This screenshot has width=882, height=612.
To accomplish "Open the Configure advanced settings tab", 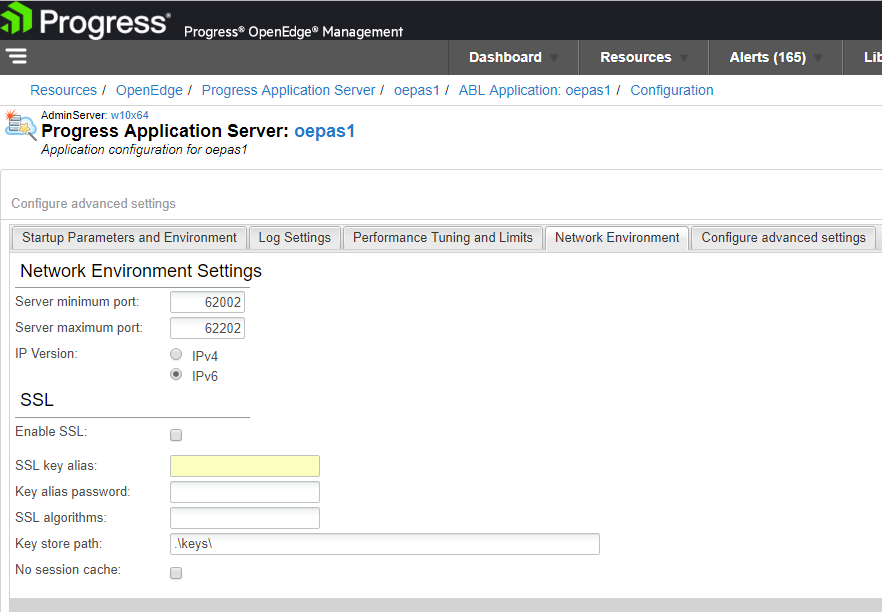I will (783, 237).
